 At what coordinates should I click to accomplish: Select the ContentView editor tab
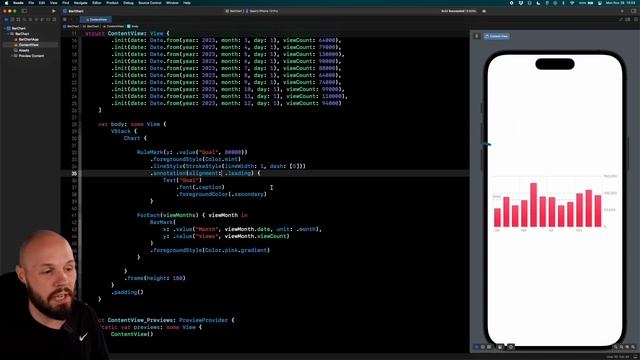pos(96,19)
